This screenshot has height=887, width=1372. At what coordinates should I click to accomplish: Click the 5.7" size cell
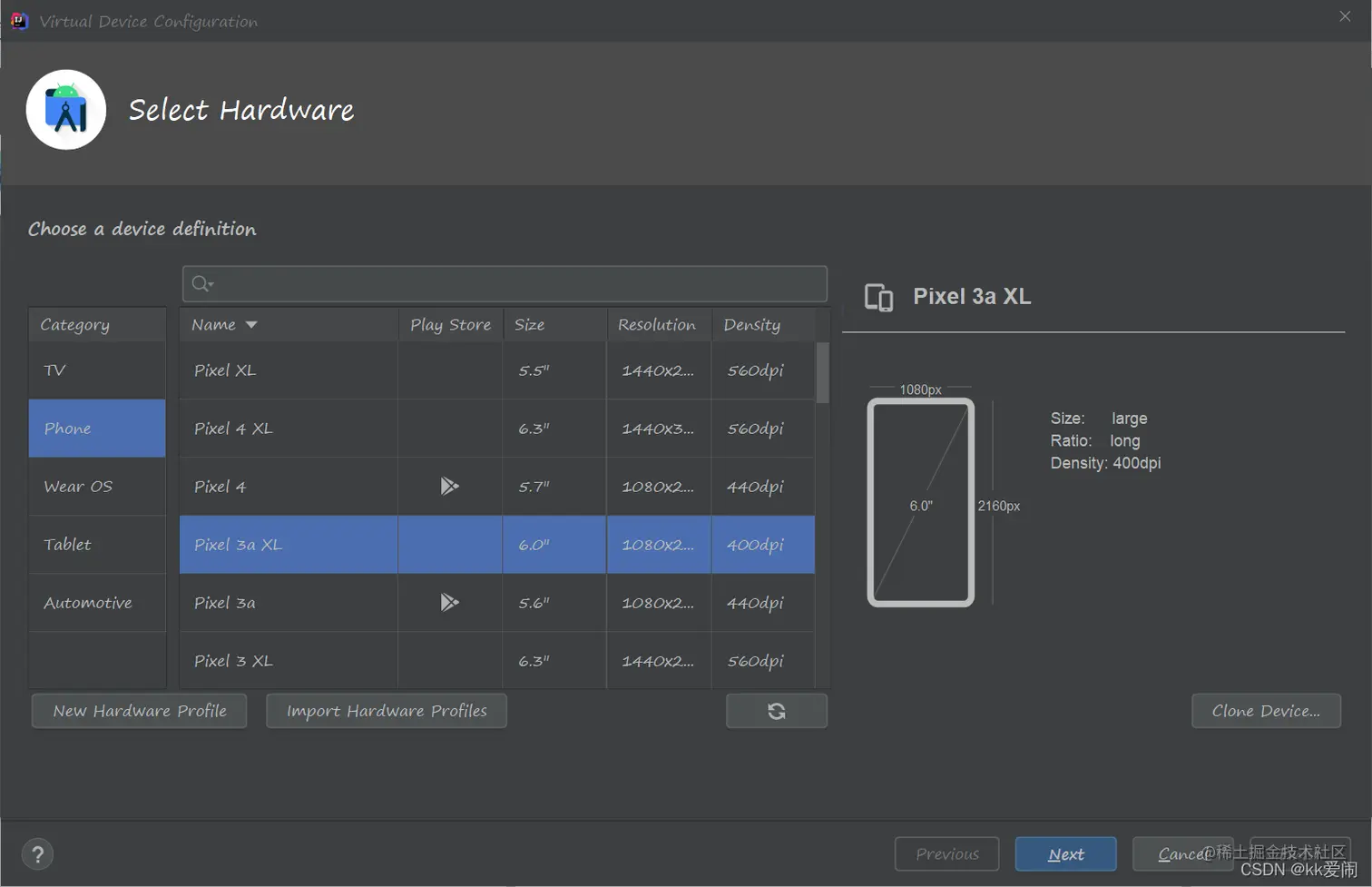[554, 487]
